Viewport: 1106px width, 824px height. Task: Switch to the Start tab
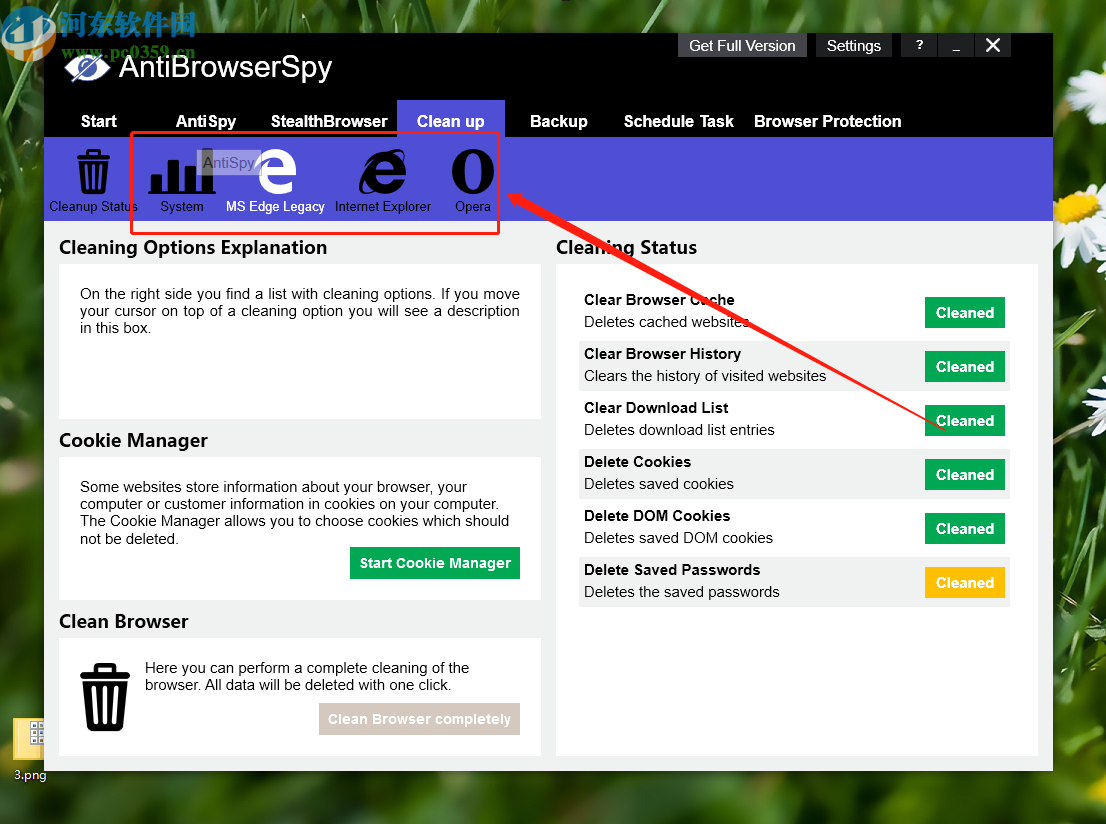coord(98,121)
